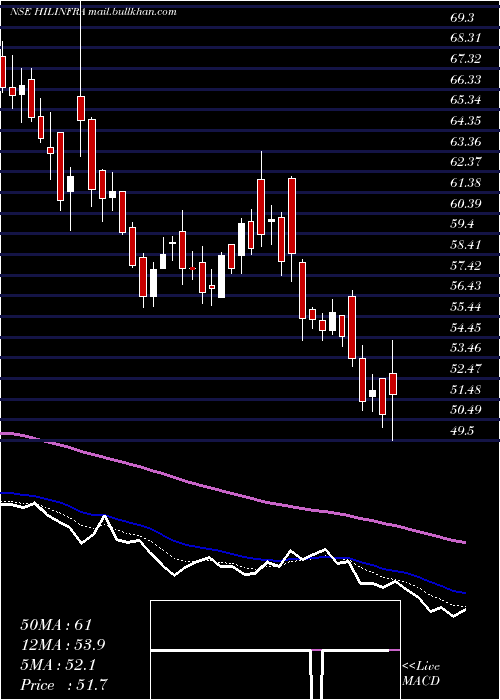Screen dimensions: 500x700
Task: Click the 65.34 price axis label
Action: tap(465, 100)
